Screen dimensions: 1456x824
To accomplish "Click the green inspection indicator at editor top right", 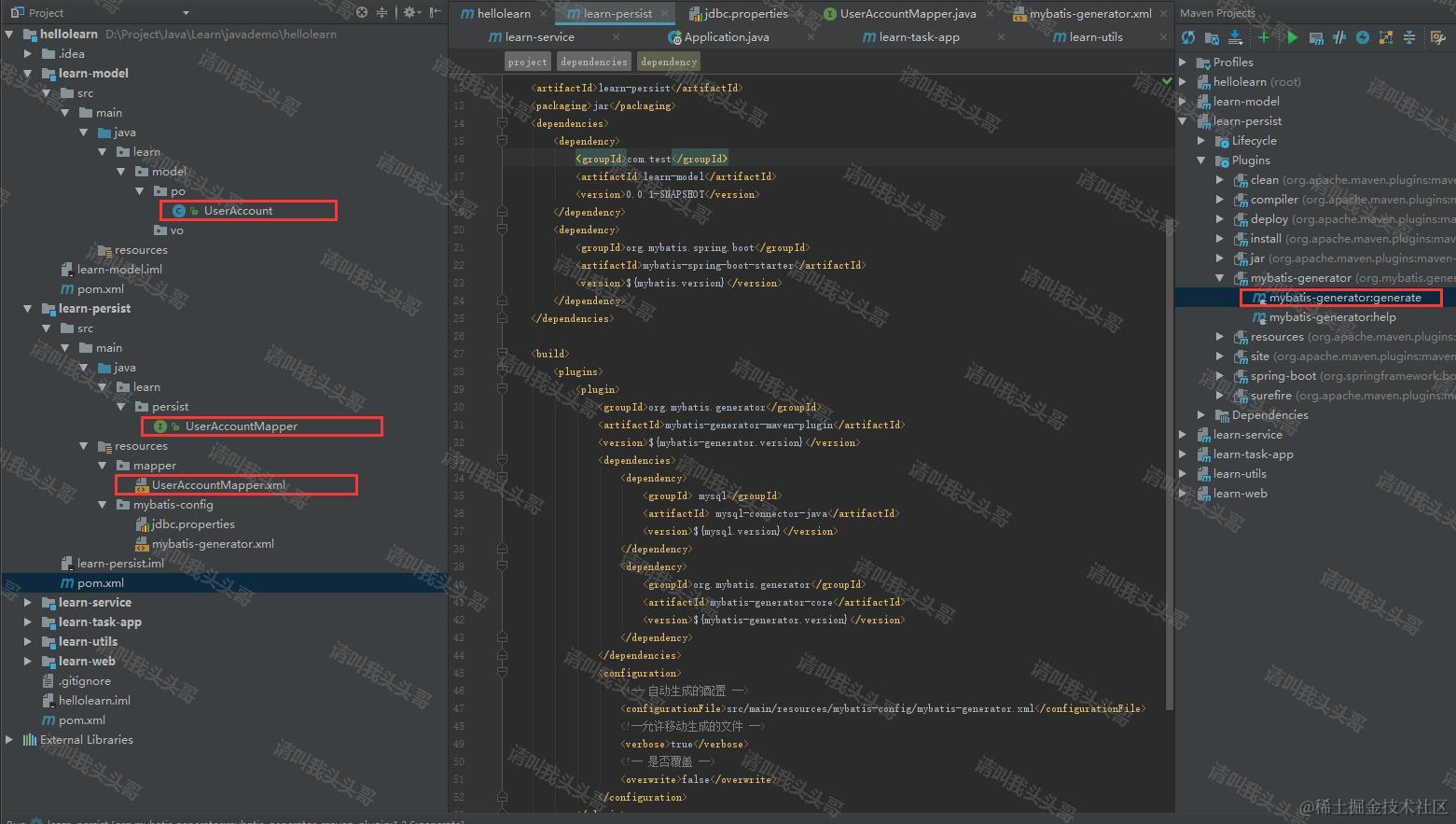I will coord(1167,81).
